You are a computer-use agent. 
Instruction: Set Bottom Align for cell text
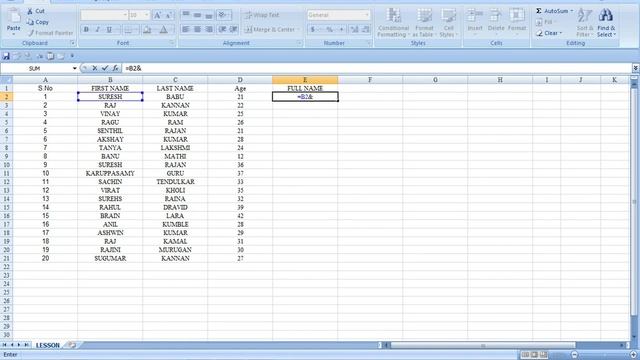tap(209, 15)
